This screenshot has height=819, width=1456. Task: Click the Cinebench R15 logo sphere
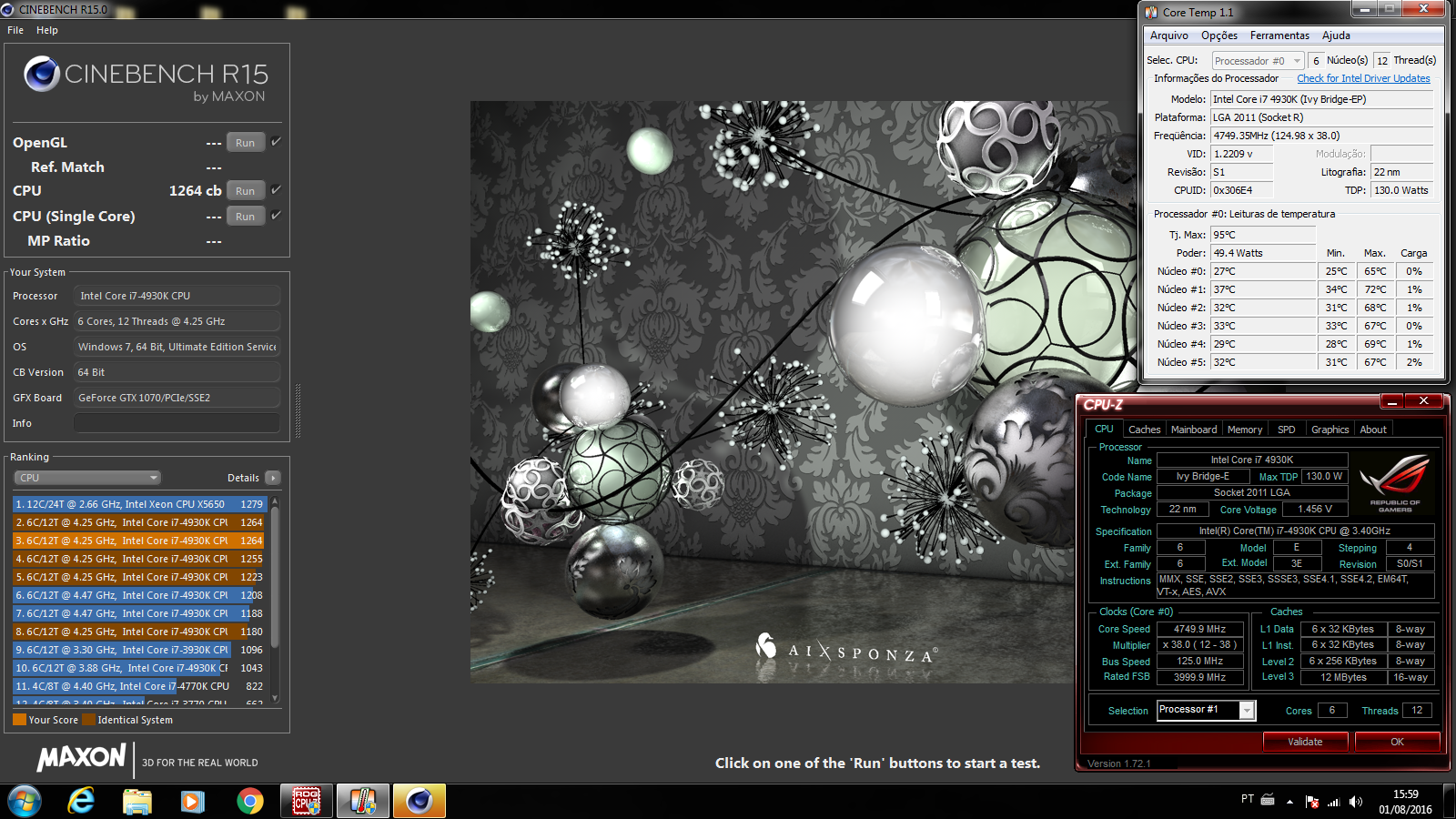(x=42, y=74)
